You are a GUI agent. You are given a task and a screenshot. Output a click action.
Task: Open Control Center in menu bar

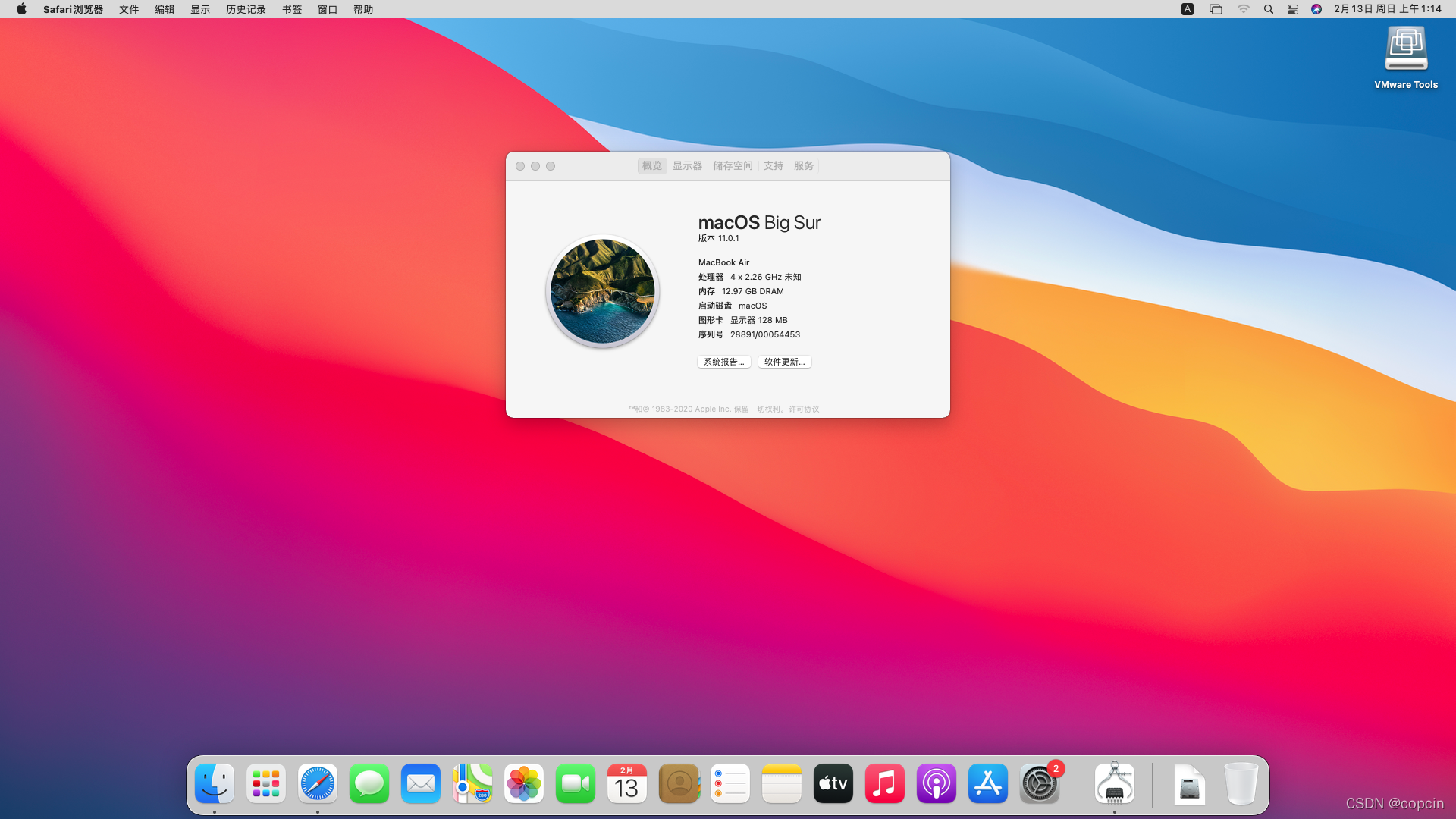[1293, 9]
